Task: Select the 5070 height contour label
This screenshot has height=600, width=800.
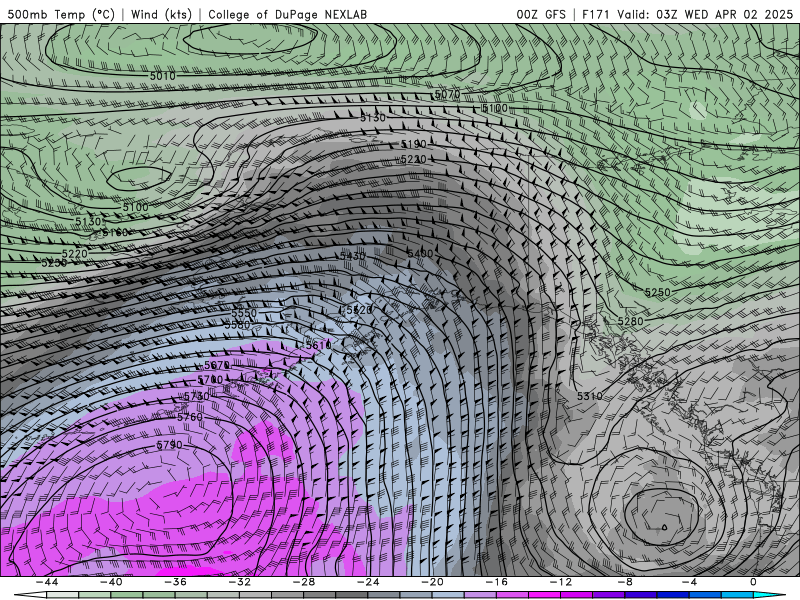Action: 447,94
